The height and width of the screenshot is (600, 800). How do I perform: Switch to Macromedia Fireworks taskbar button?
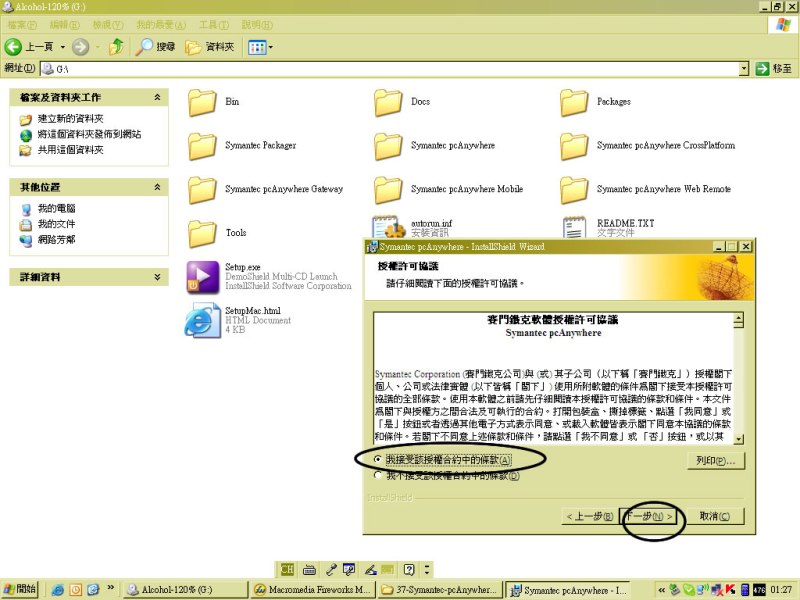coord(313,590)
